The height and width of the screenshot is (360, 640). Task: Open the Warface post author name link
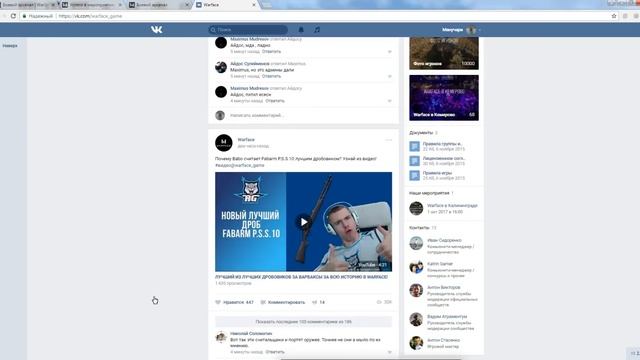click(246, 140)
